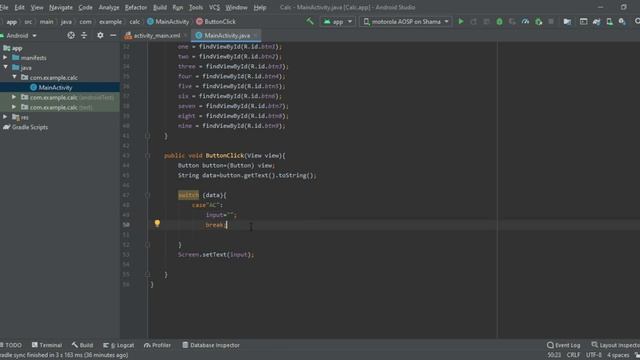Toggle code fold at ButtonClick method line

click(148, 156)
